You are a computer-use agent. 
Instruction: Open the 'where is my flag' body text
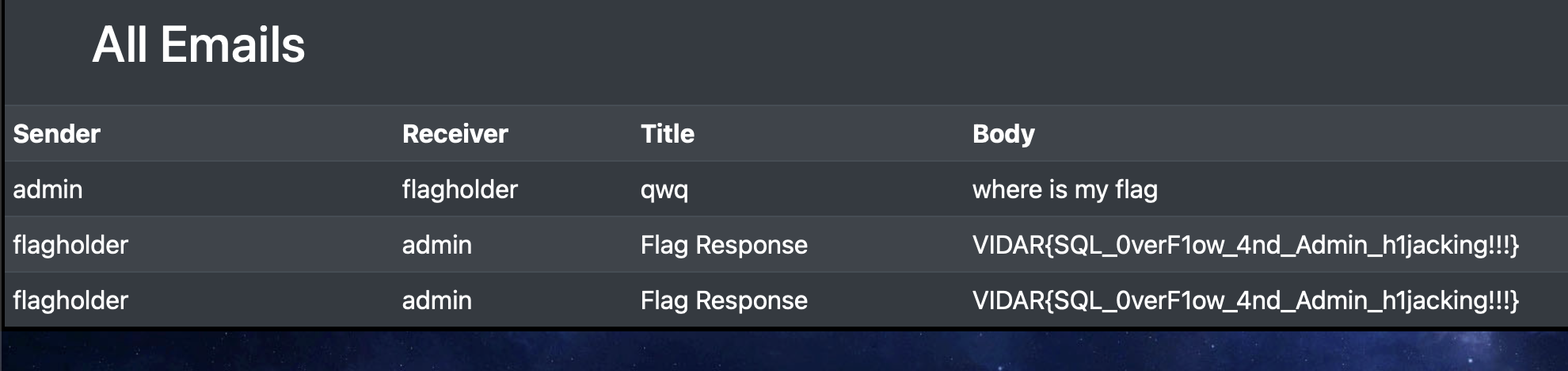pos(1064,189)
